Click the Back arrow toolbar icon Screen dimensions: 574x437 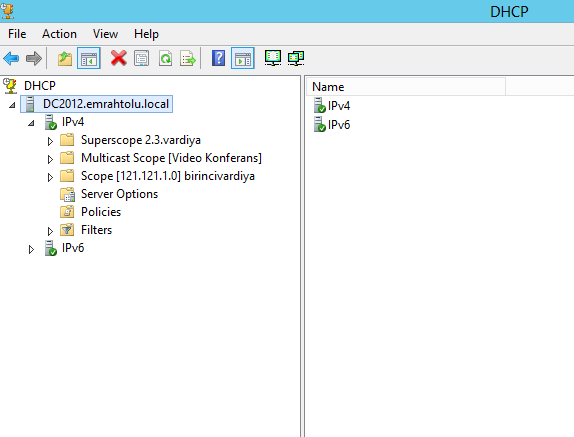coord(11,58)
